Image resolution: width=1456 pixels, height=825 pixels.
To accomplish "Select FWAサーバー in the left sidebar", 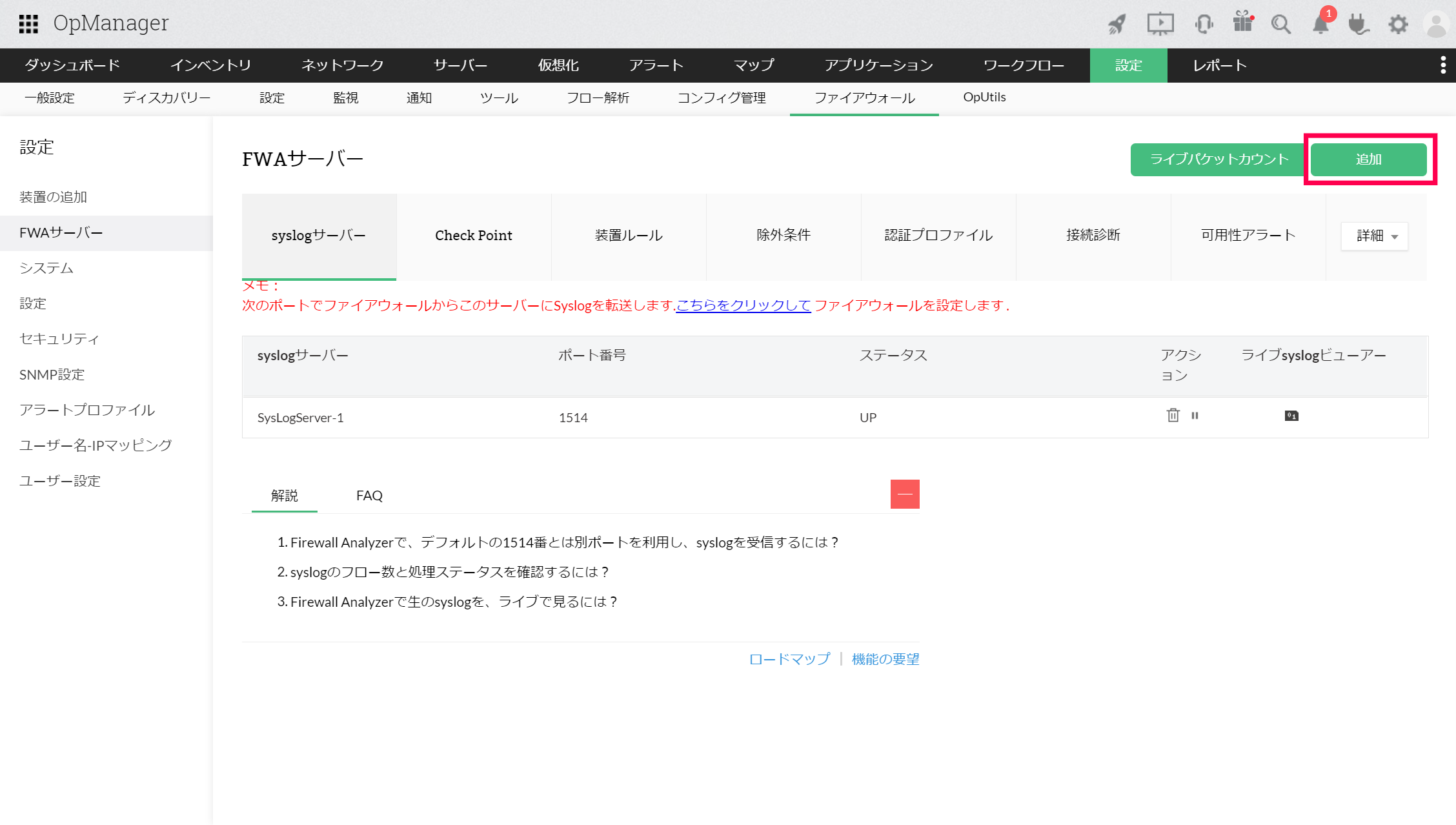I will (61, 232).
